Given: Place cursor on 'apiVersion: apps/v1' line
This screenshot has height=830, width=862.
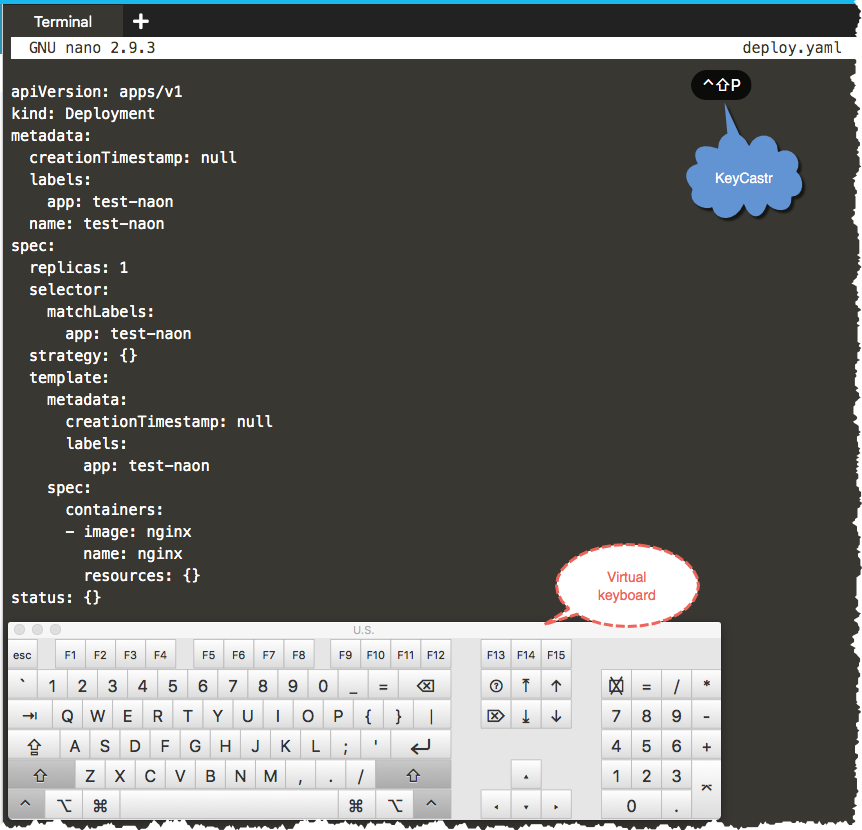Looking at the screenshot, I should (97, 91).
